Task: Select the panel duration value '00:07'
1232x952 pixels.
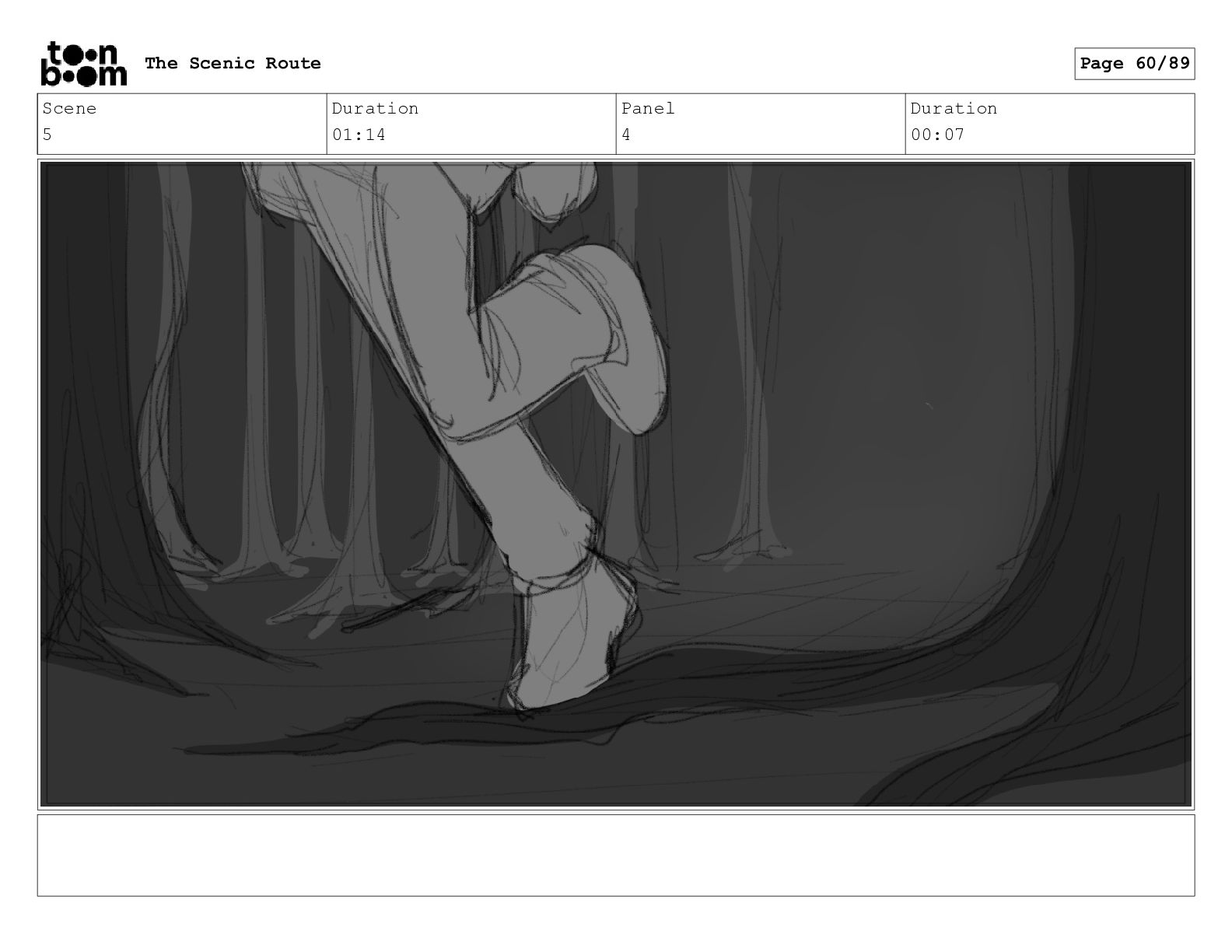Action: [937, 135]
